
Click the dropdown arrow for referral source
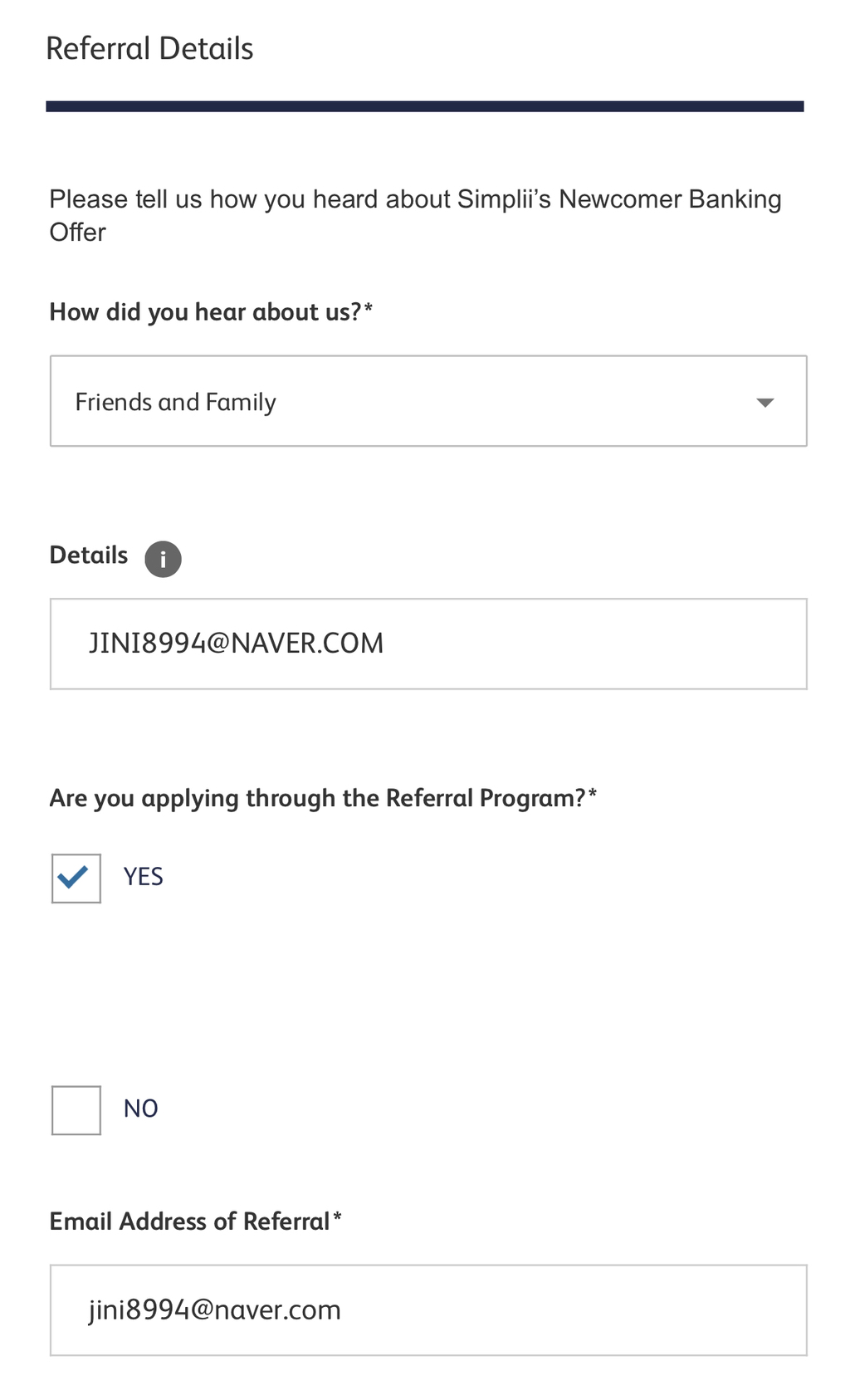pos(765,403)
